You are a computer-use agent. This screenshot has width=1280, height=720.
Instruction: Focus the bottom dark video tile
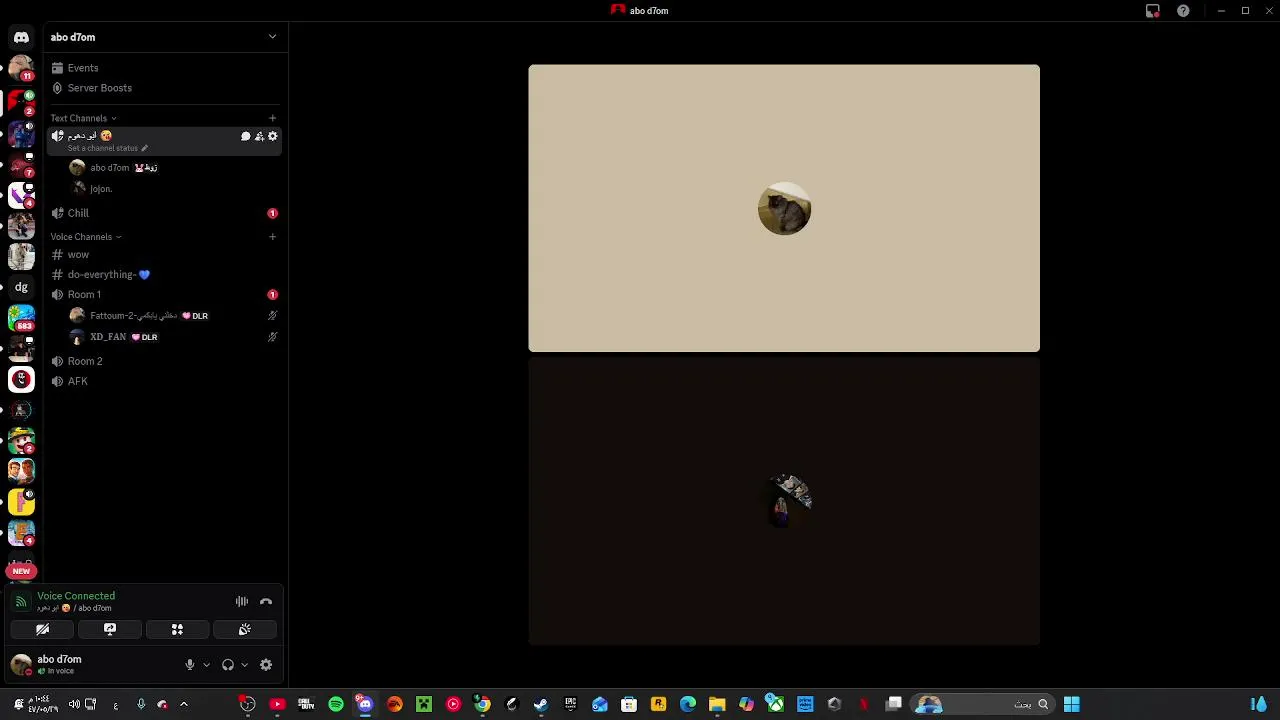tap(784, 501)
